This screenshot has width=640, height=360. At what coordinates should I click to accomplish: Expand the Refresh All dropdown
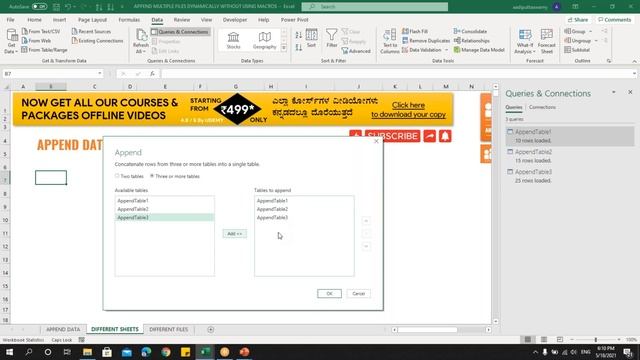point(140,52)
